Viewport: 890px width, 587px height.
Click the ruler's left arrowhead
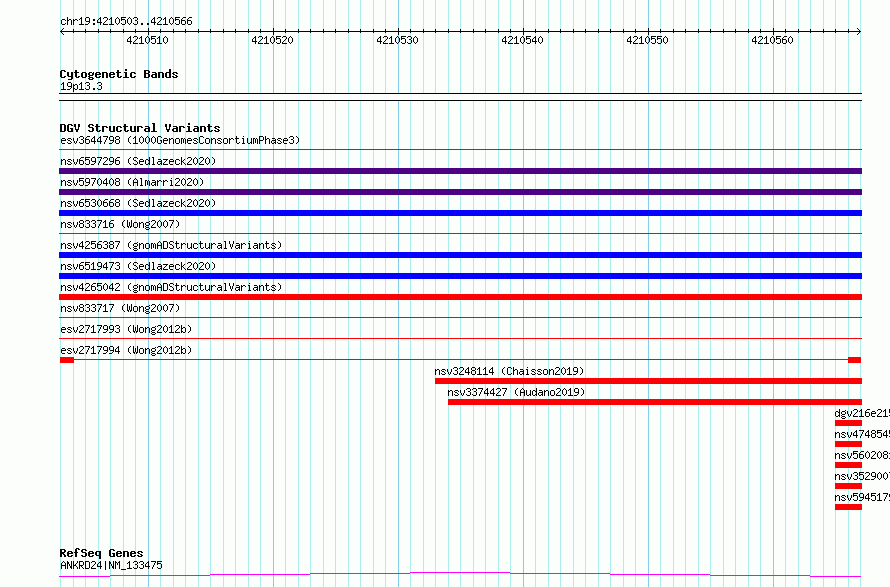pyautogui.click(x=63, y=31)
